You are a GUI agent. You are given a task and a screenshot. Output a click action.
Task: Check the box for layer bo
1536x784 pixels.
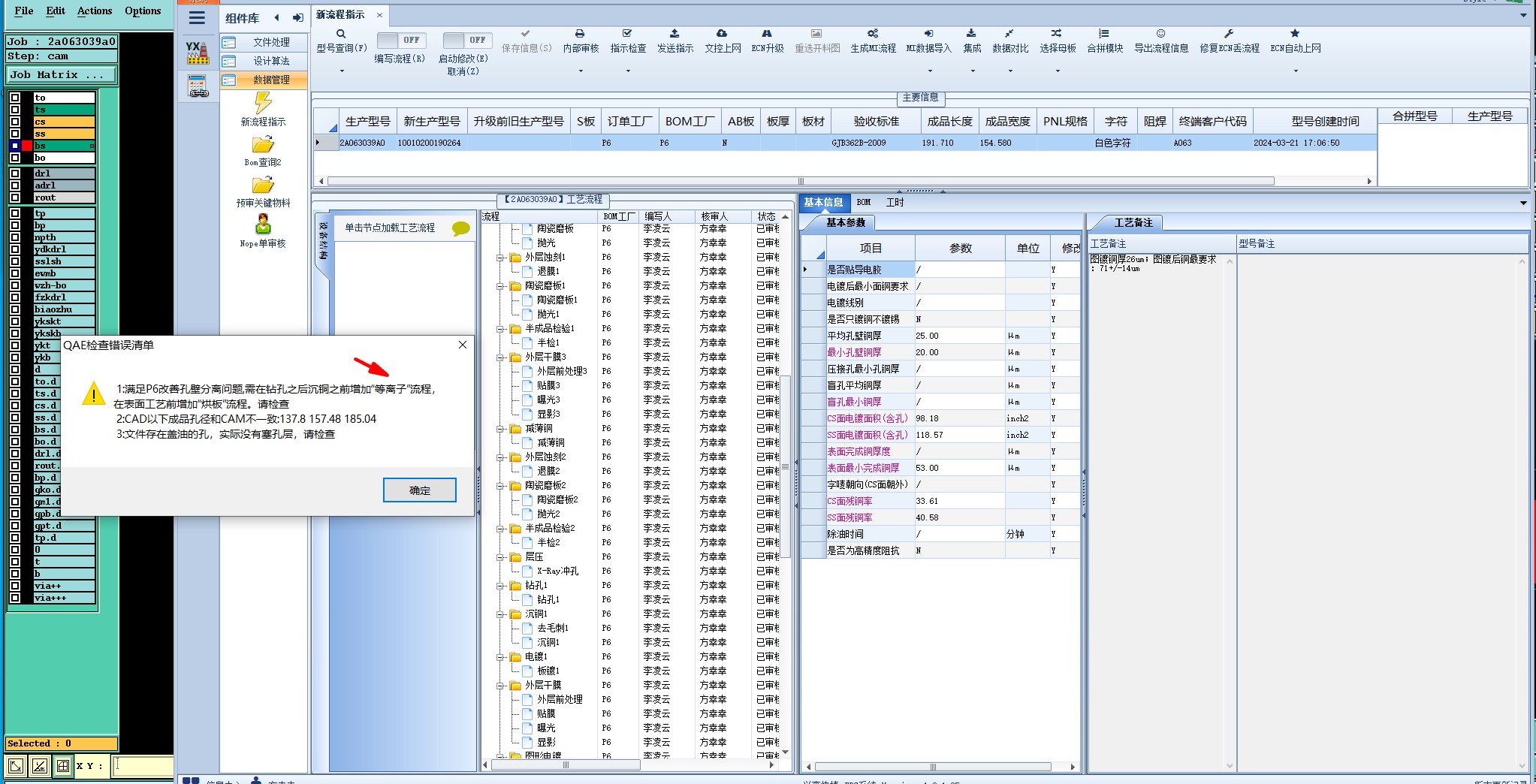(x=15, y=158)
